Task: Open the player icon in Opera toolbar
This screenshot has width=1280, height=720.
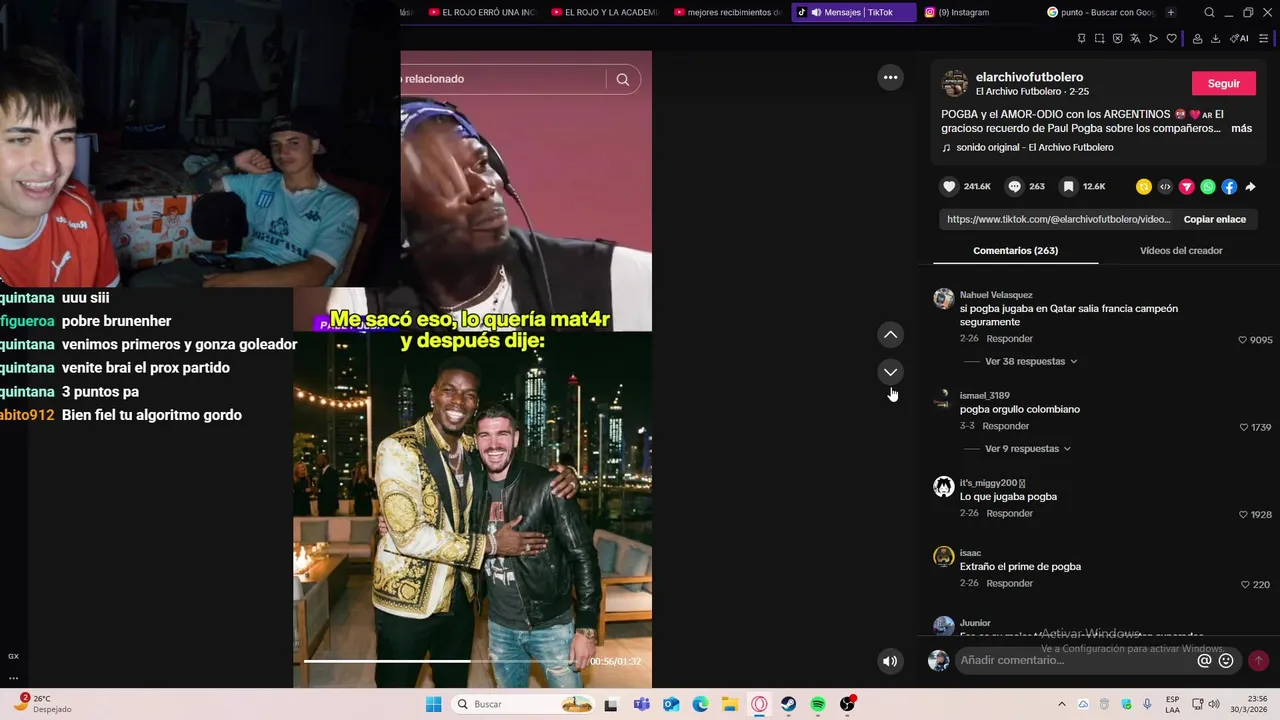Action: [1153, 39]
